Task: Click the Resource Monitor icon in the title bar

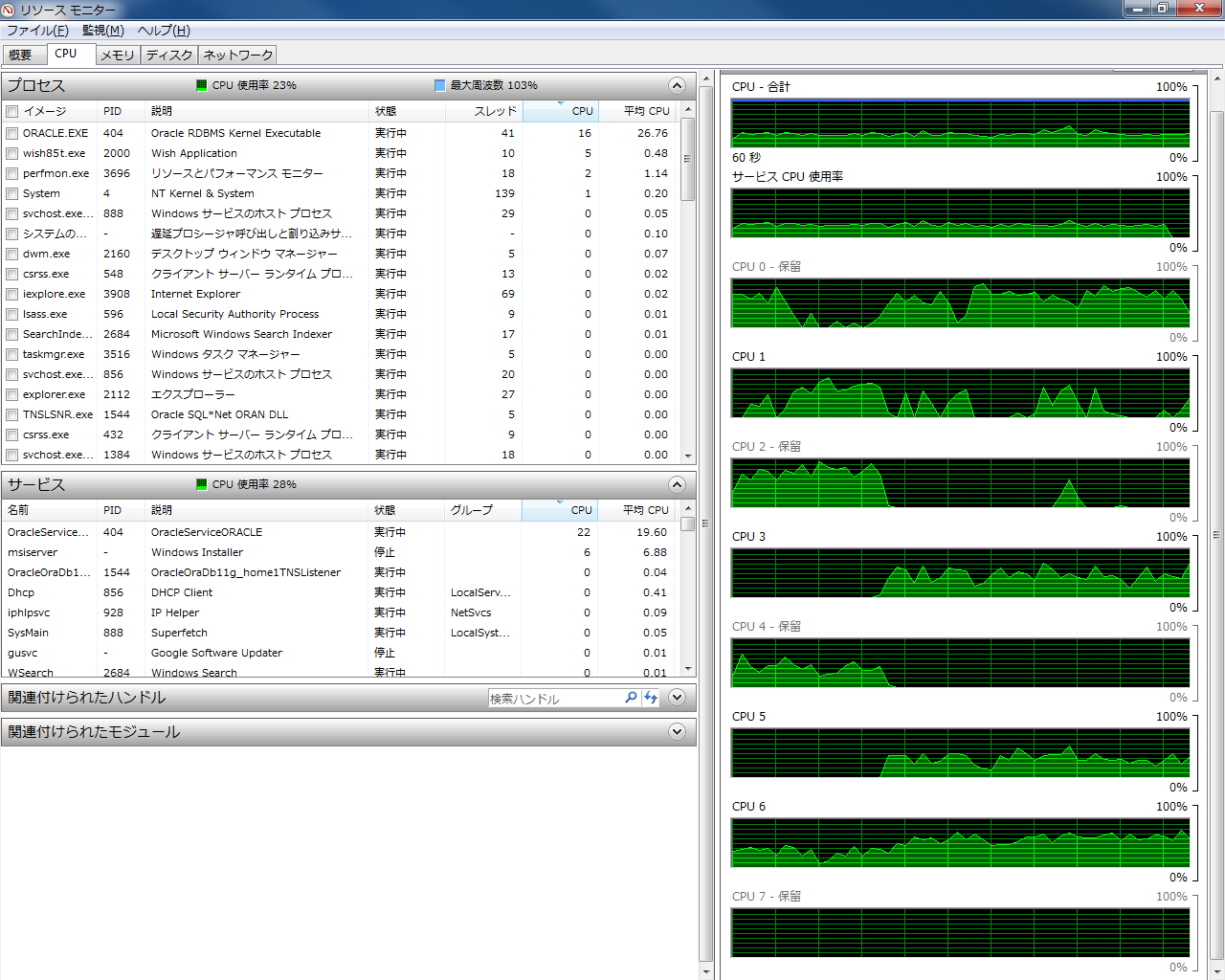Action: (x=9, y=10)
